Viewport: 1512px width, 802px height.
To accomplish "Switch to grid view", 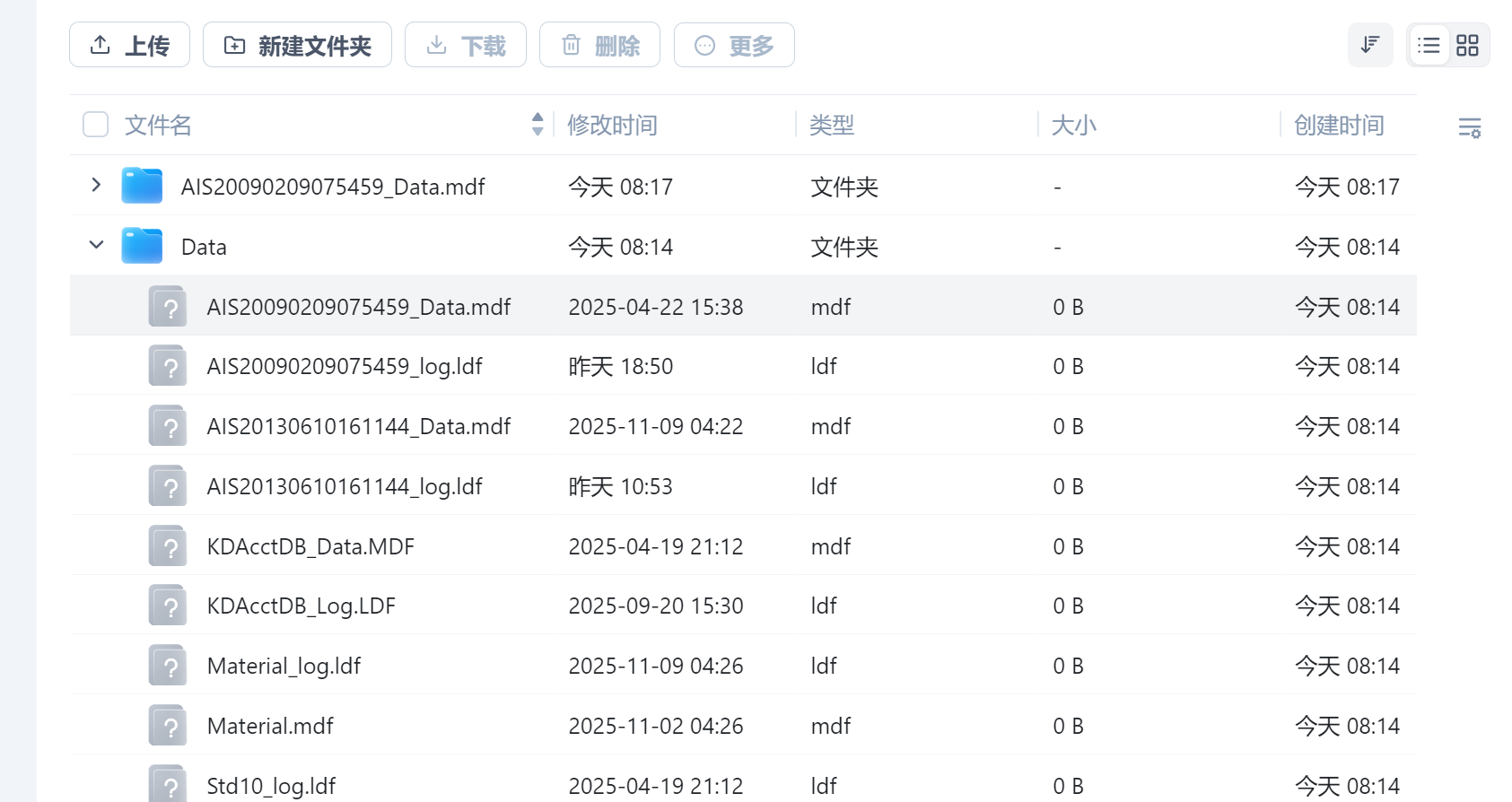I will pos(1467,45).
